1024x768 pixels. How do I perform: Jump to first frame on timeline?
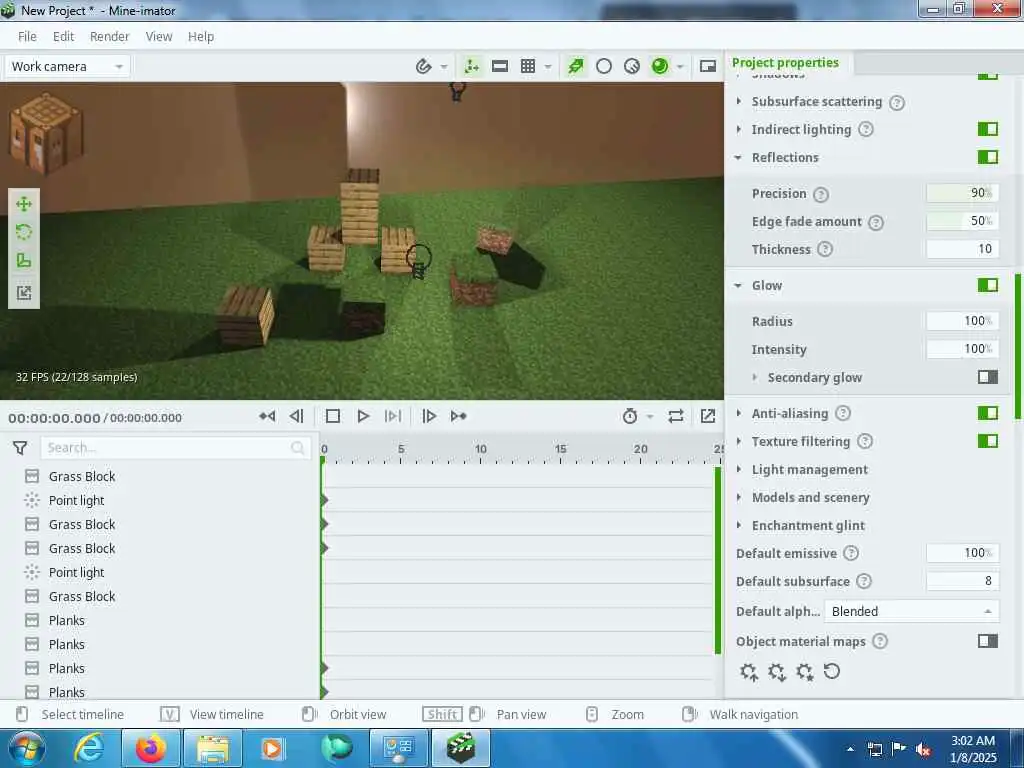(267, 416)
